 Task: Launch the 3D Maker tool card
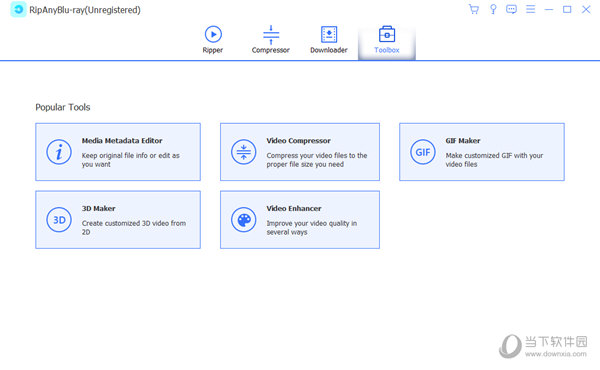pos(118,220)
